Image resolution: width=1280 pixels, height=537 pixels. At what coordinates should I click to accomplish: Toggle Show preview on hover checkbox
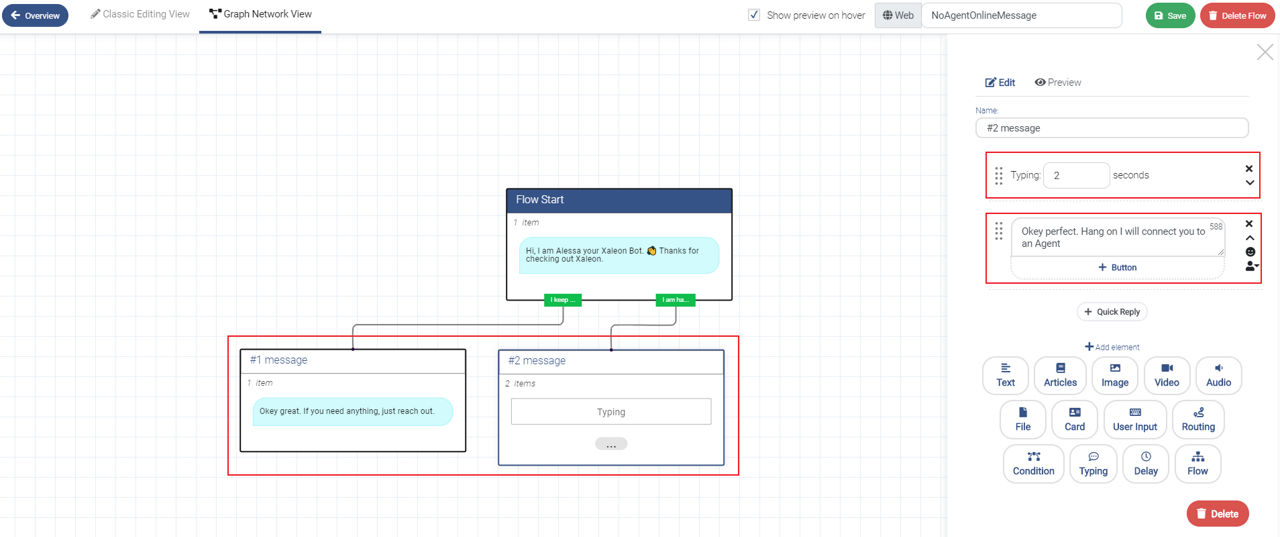click(x=754, y=15)
